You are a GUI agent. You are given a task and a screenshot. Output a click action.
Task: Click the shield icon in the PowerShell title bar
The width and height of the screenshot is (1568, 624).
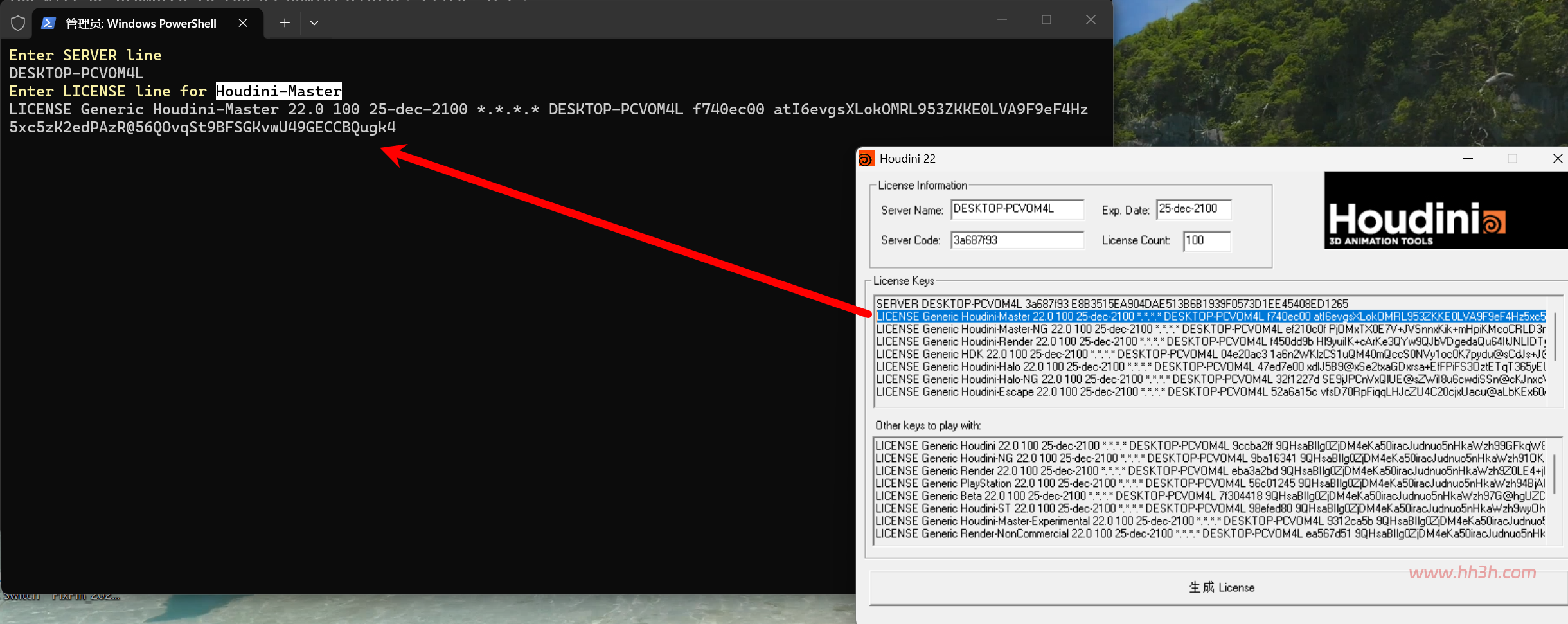click(x=18, y=23)
